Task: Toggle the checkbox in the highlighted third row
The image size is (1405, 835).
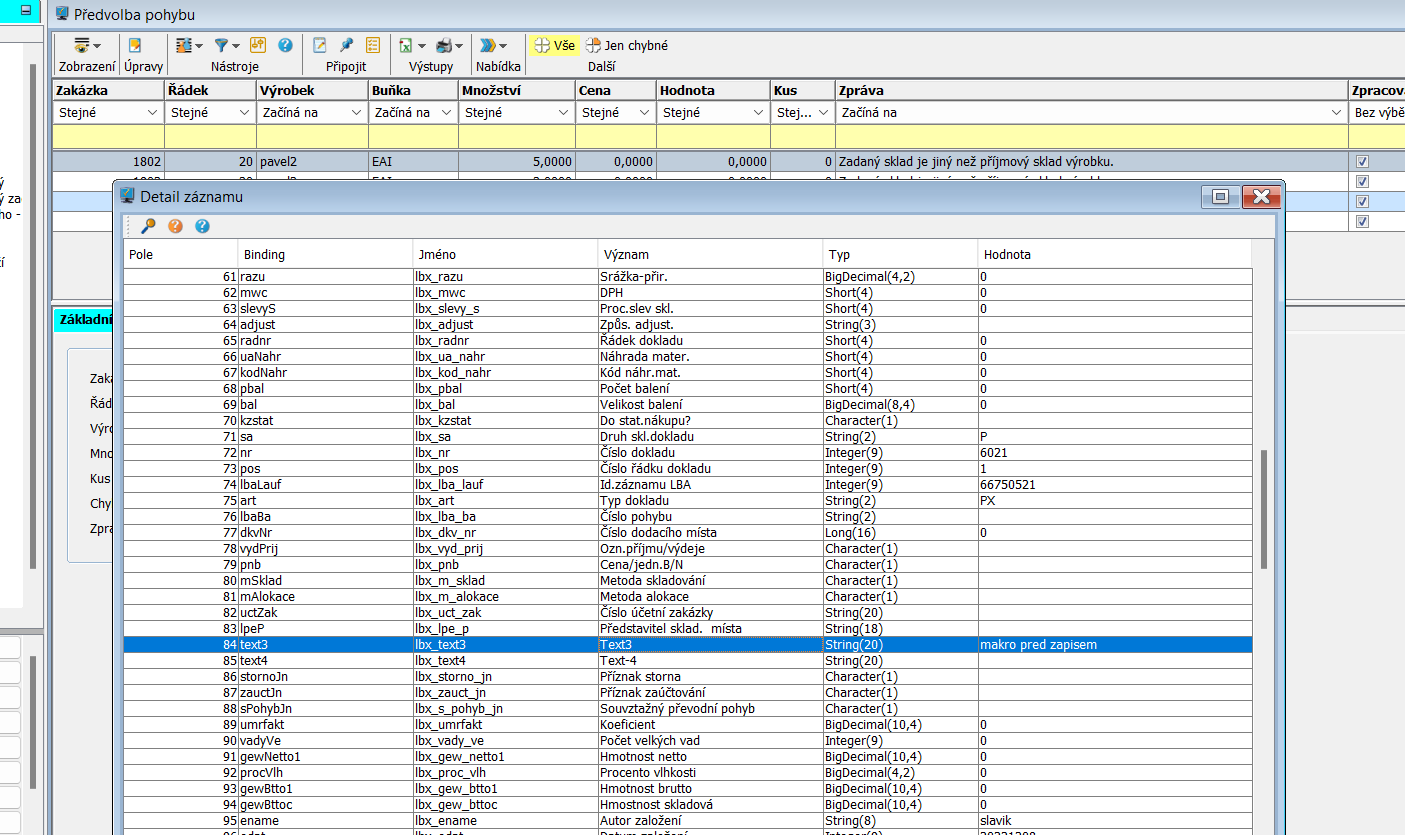Action: (1361, 201)
